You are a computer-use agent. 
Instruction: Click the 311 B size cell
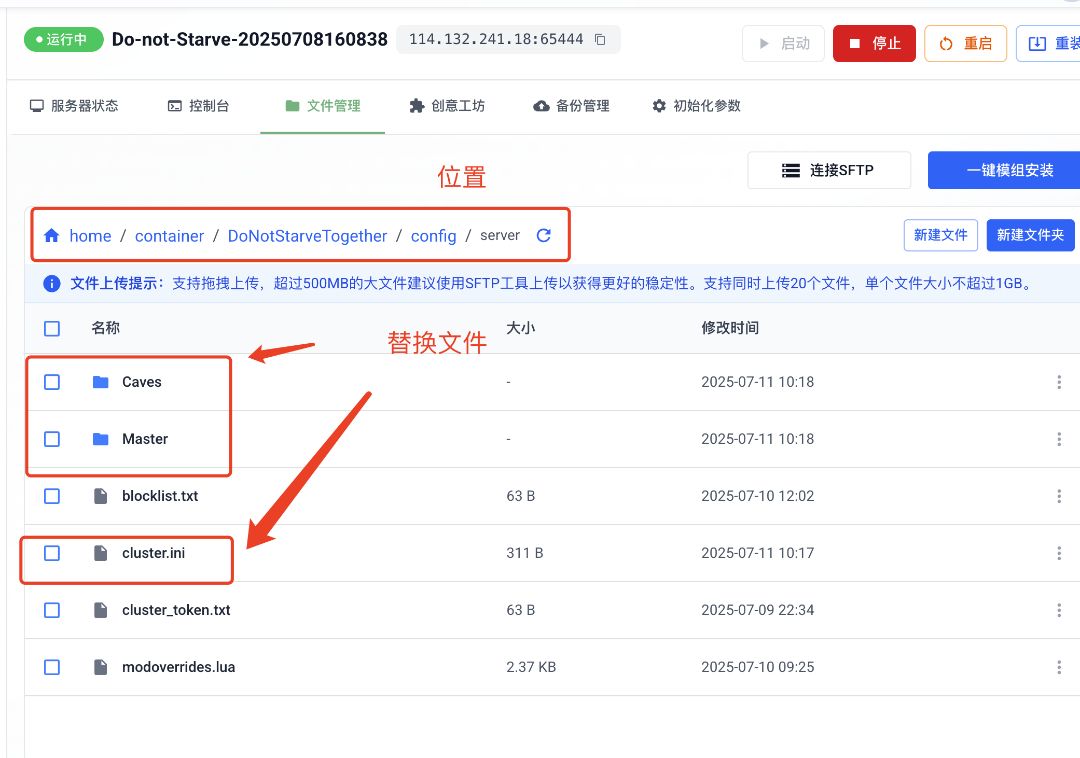coord(525,553)
